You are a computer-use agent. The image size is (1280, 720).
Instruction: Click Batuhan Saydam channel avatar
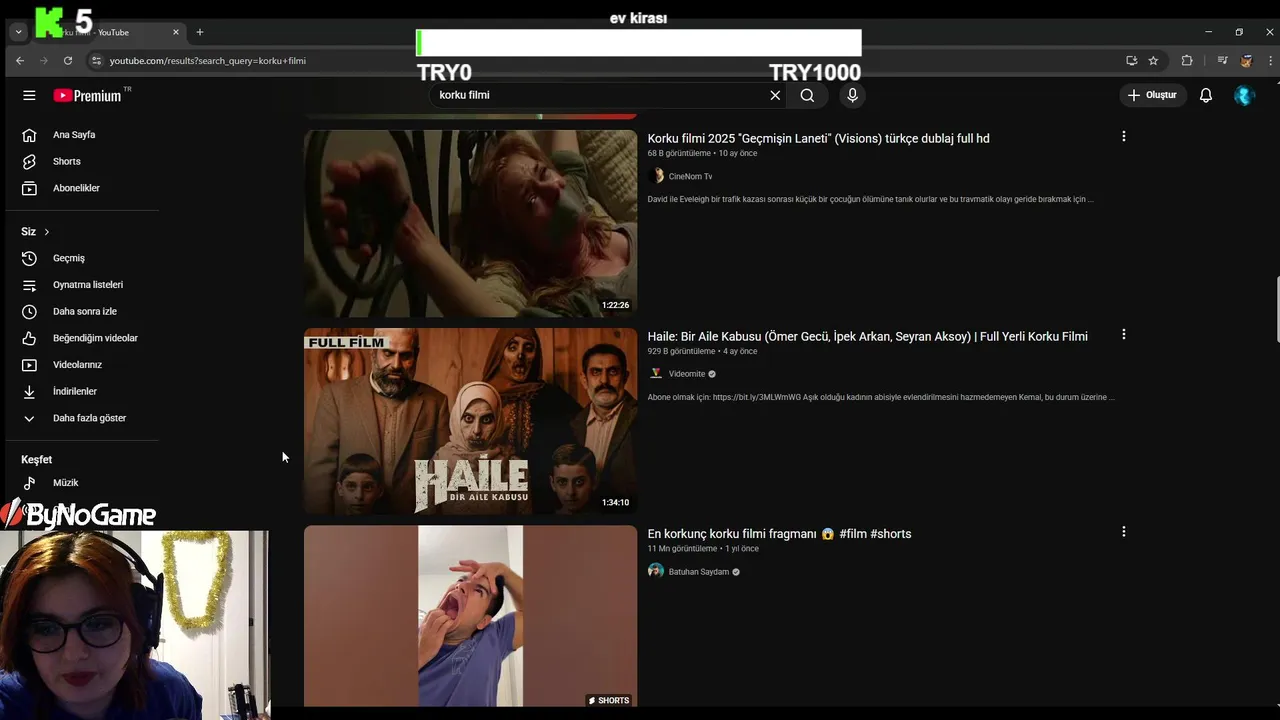click(656, 571)
